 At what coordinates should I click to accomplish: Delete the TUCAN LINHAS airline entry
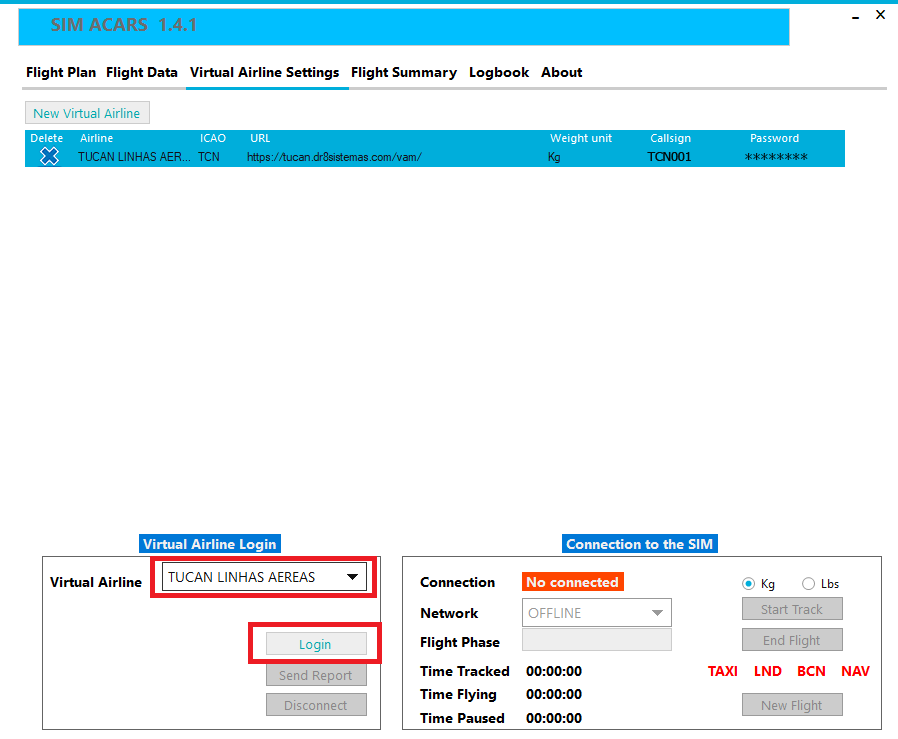pyautogui.click(x=49, y=157)
